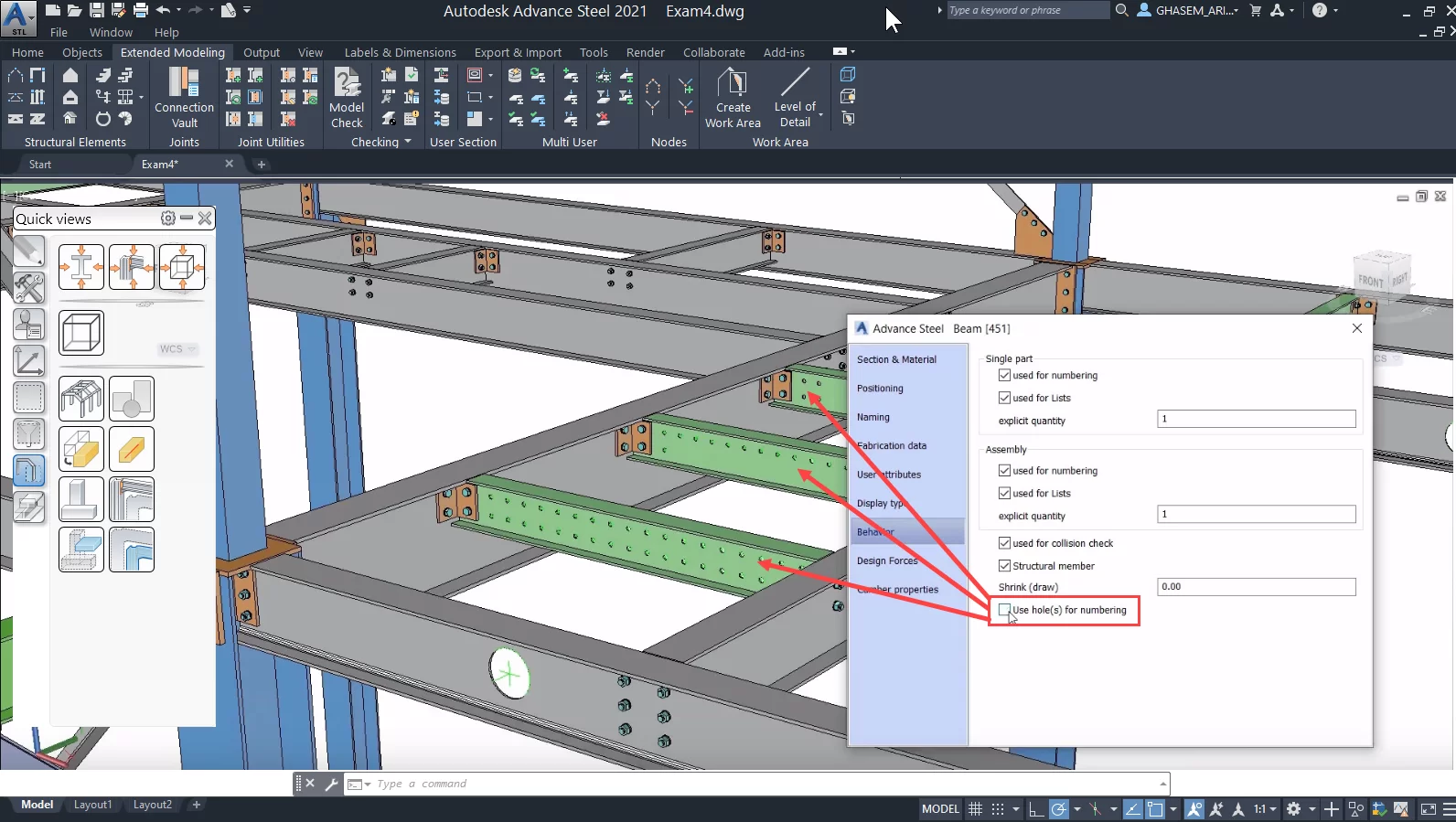Image resolution: width=1456 pixels, height=822 pixels.
Task: Select Section & Material in the dialog sidebar
Action: 896,359
